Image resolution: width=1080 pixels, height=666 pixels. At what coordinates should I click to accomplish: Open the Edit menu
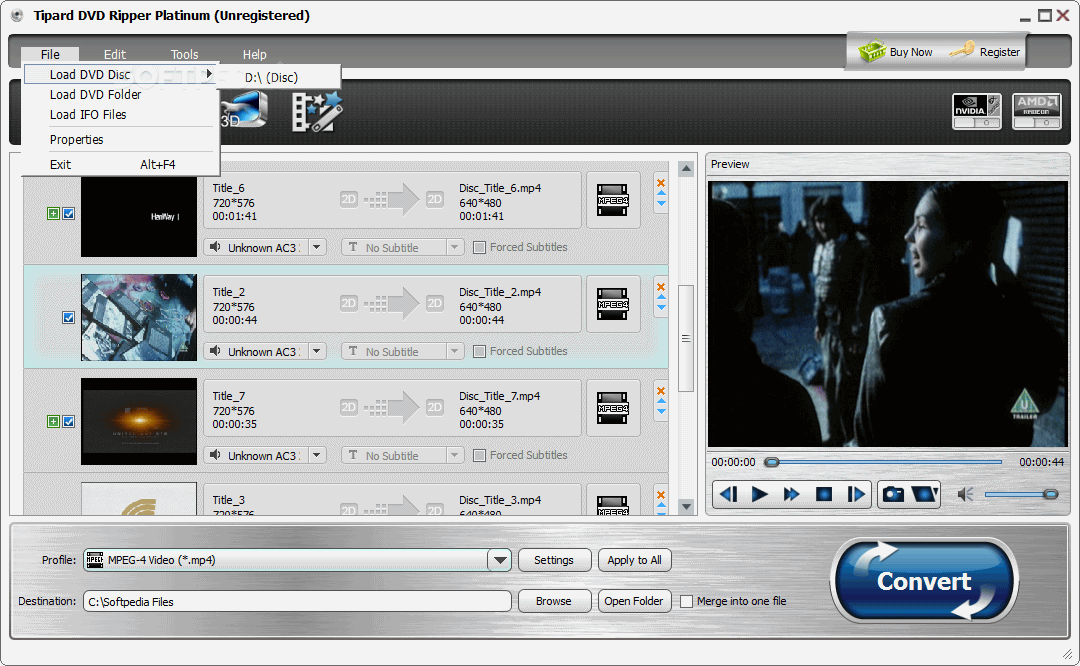coord(114,54)
